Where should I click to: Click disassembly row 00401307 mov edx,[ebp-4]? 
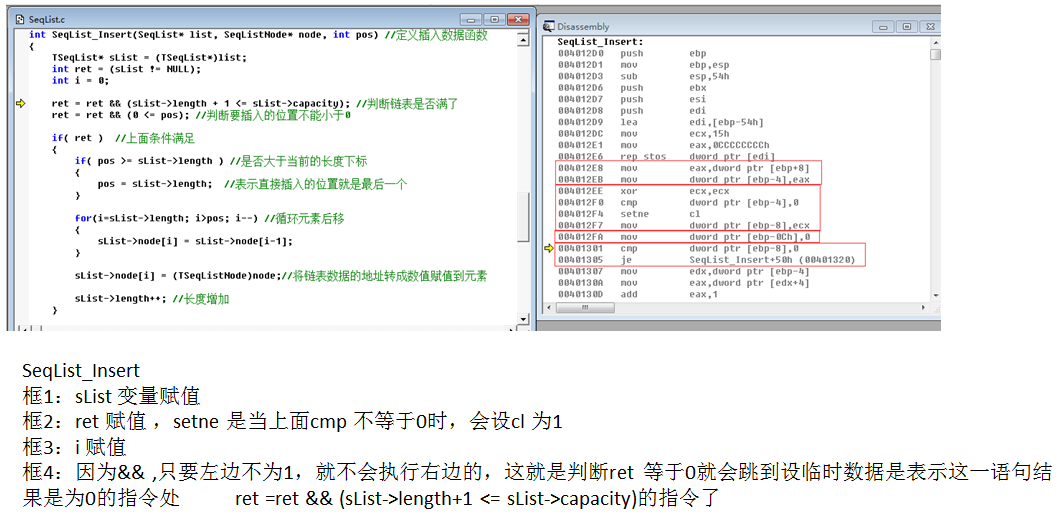[683, 271]
